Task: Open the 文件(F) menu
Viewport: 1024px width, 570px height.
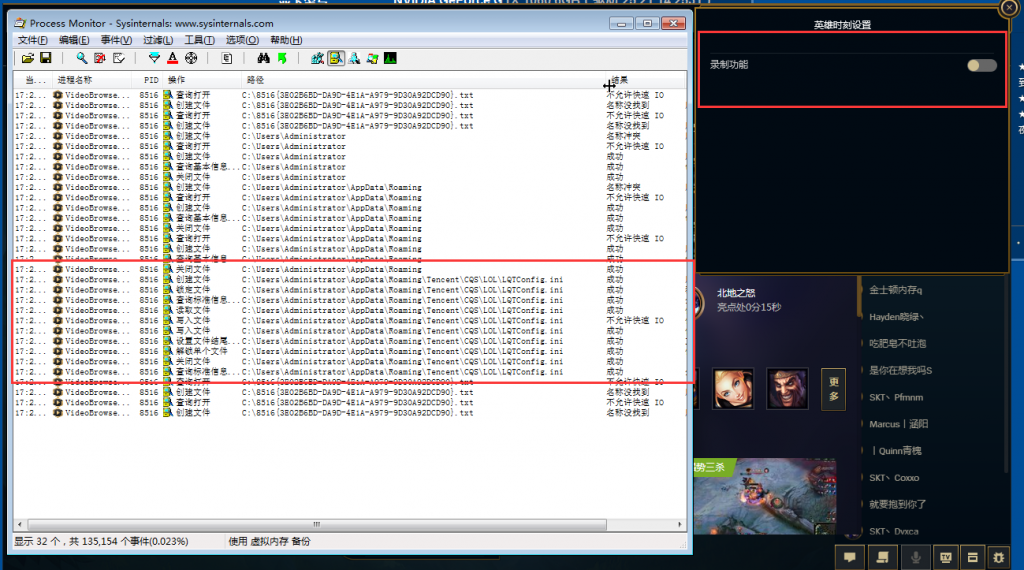Action: [x=33, y=40]
